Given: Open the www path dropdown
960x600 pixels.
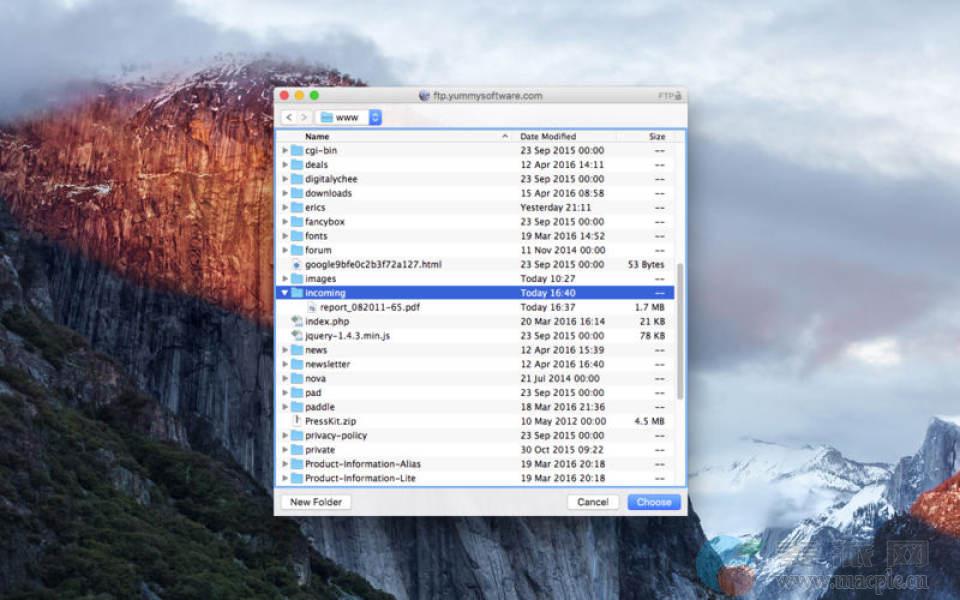Looking at the screenshot, I should 349,117.
